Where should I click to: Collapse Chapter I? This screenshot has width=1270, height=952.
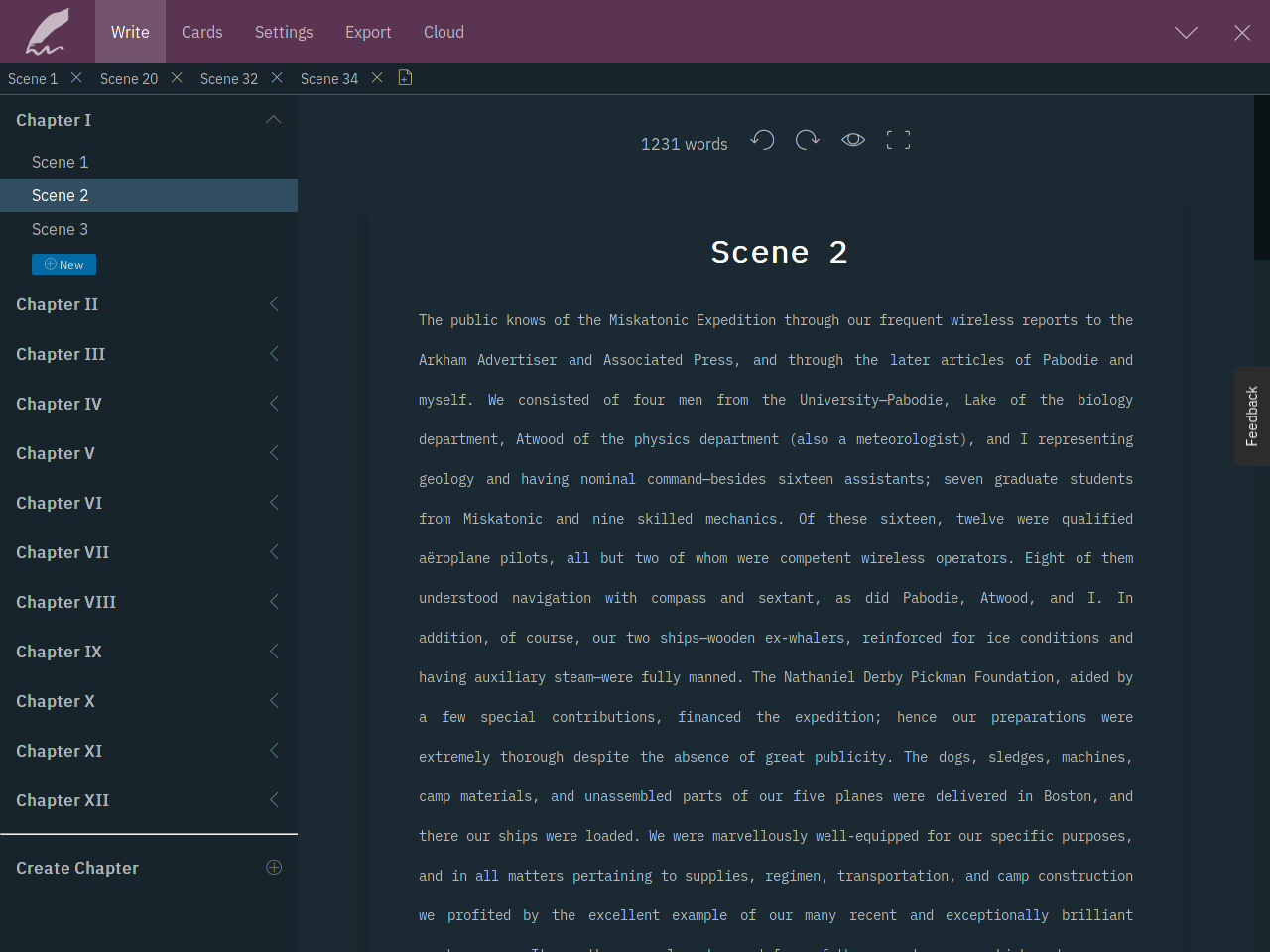point(274,120)
